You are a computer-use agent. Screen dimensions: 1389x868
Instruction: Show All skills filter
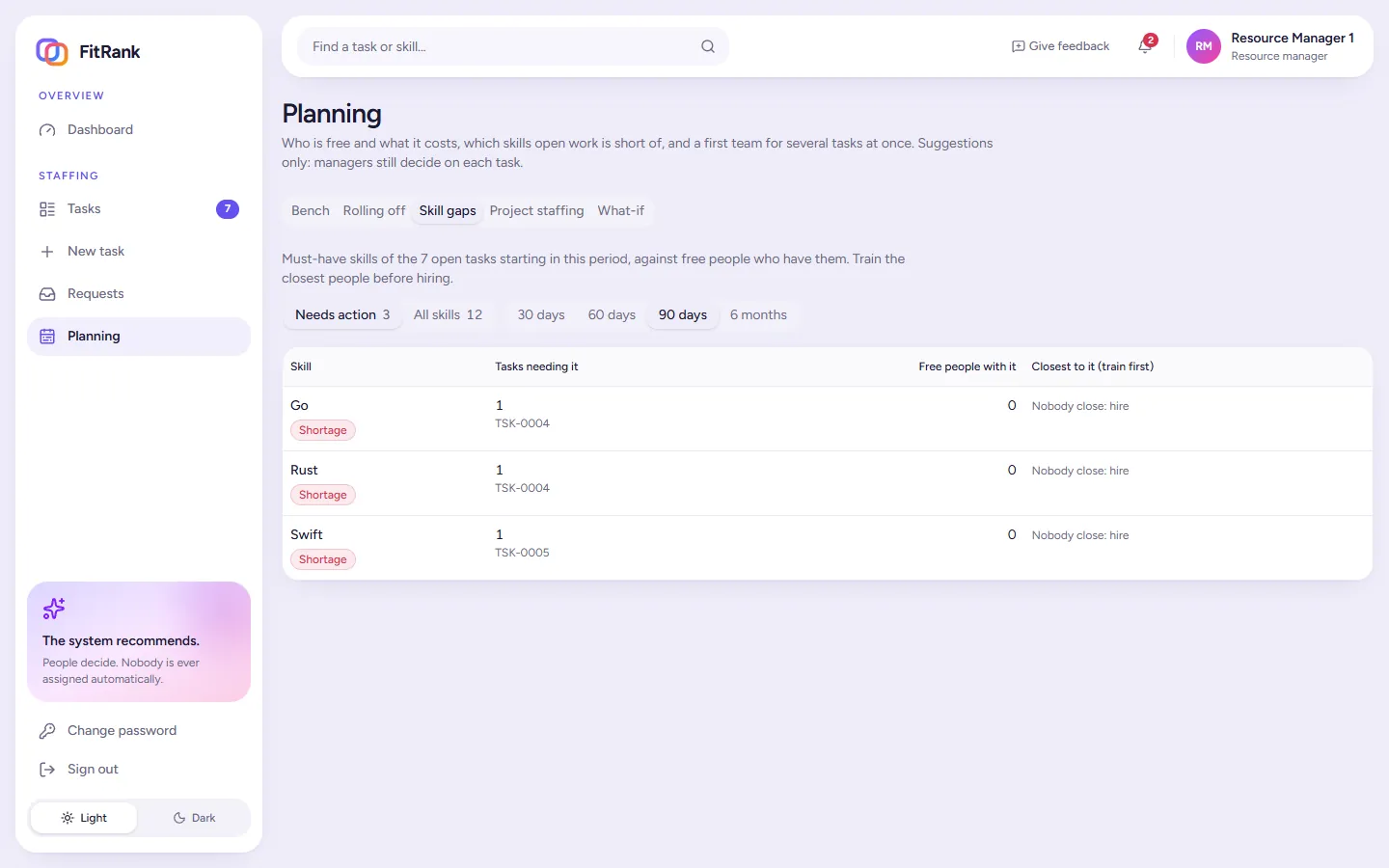(448, 315)
